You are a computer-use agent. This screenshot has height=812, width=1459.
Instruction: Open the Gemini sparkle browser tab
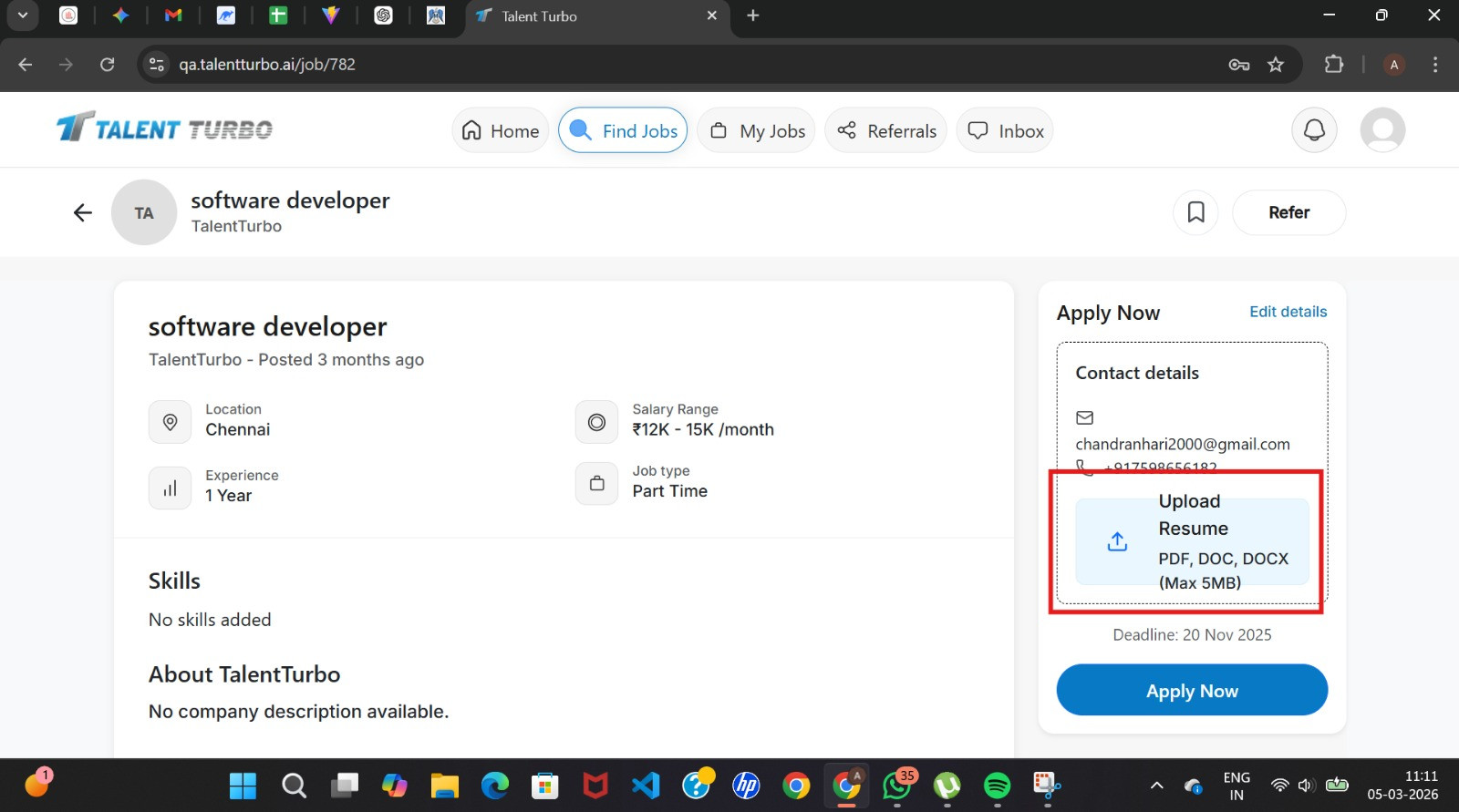click(x=120, y=15)
